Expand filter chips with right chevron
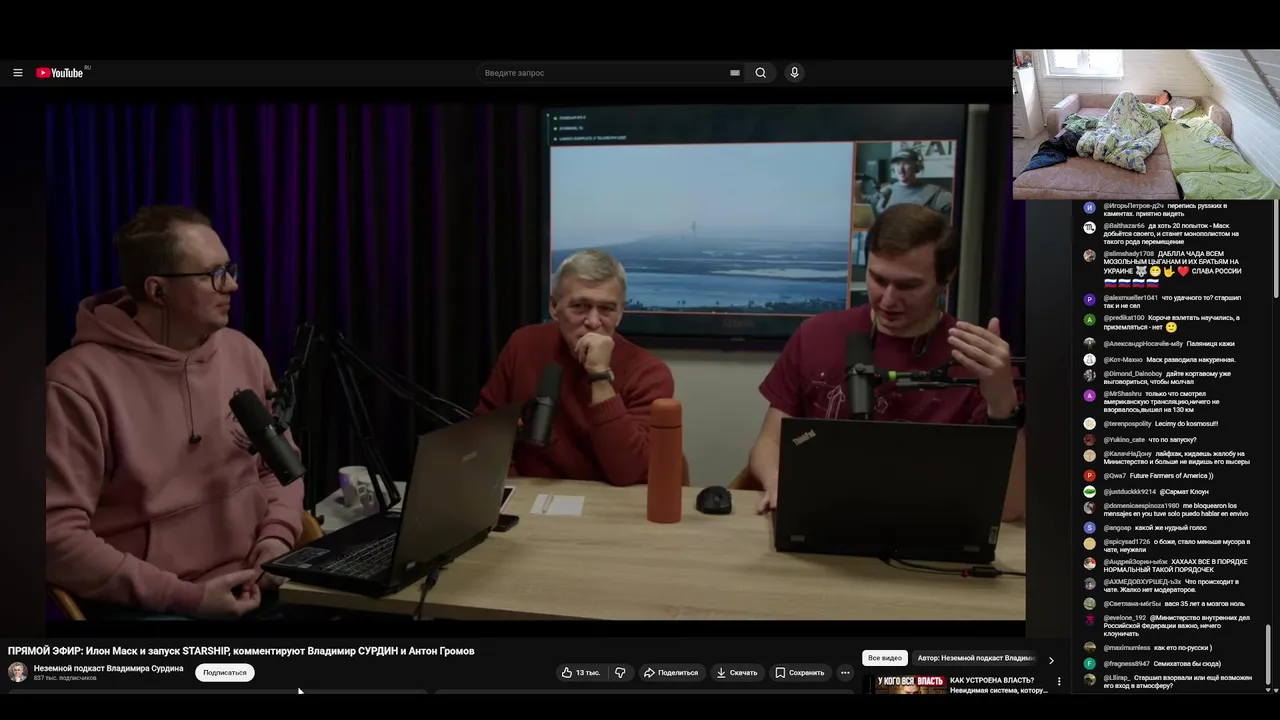This screenshot has width=1280, height=720. (x=1051, y=660)
